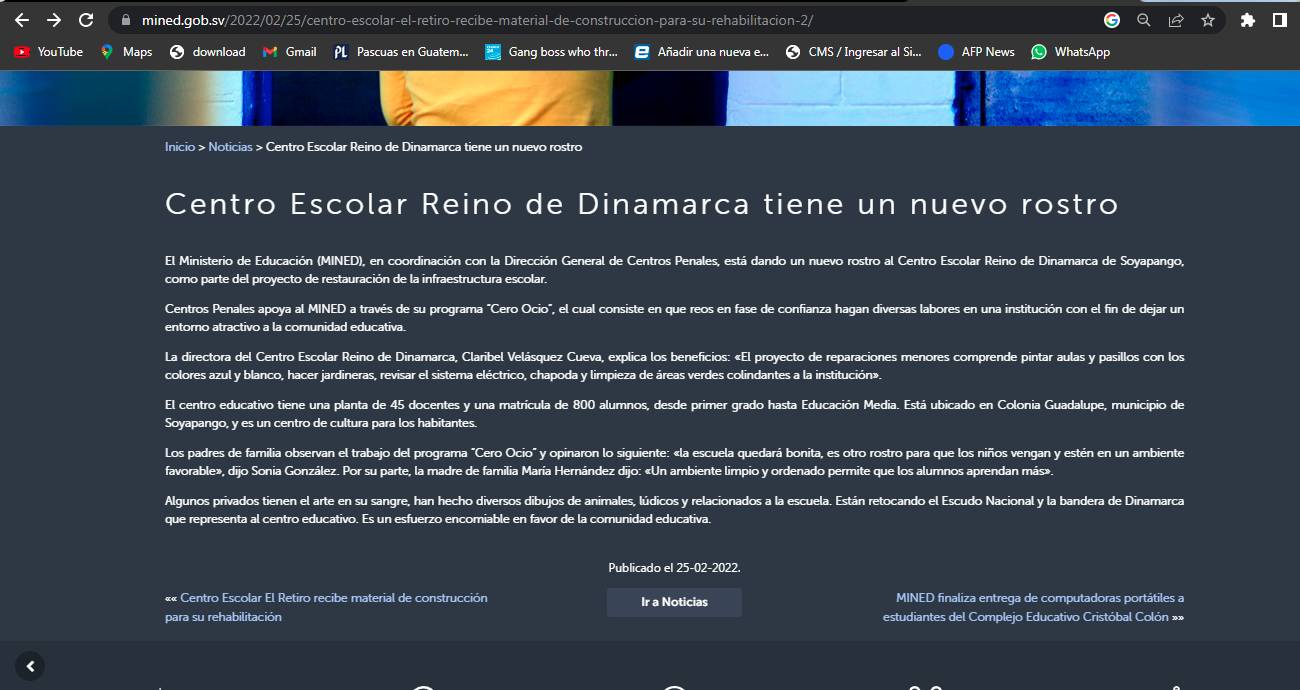The height and width of the screenshot is (690, 1300).
Task: Open Noticias breadcrumb link
Action: [230, 147]
